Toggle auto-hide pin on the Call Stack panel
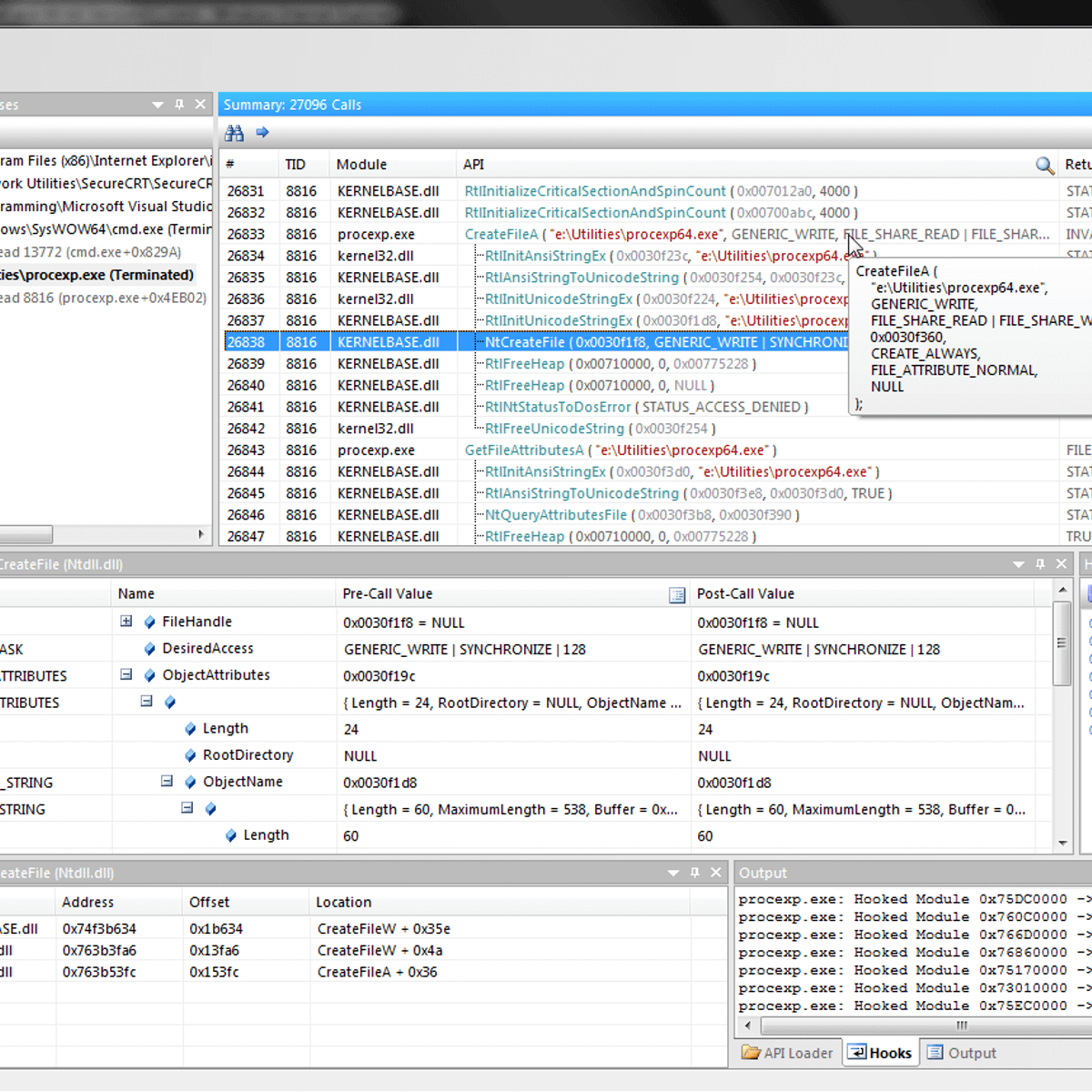Image resolution: width=1092 pixels, height=1092 pixels. pyautogui.click(x=694, y=872)
